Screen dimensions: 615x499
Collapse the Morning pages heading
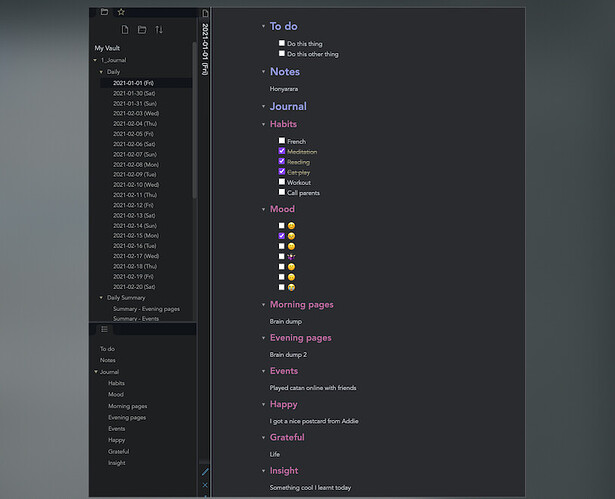[263, 305]
